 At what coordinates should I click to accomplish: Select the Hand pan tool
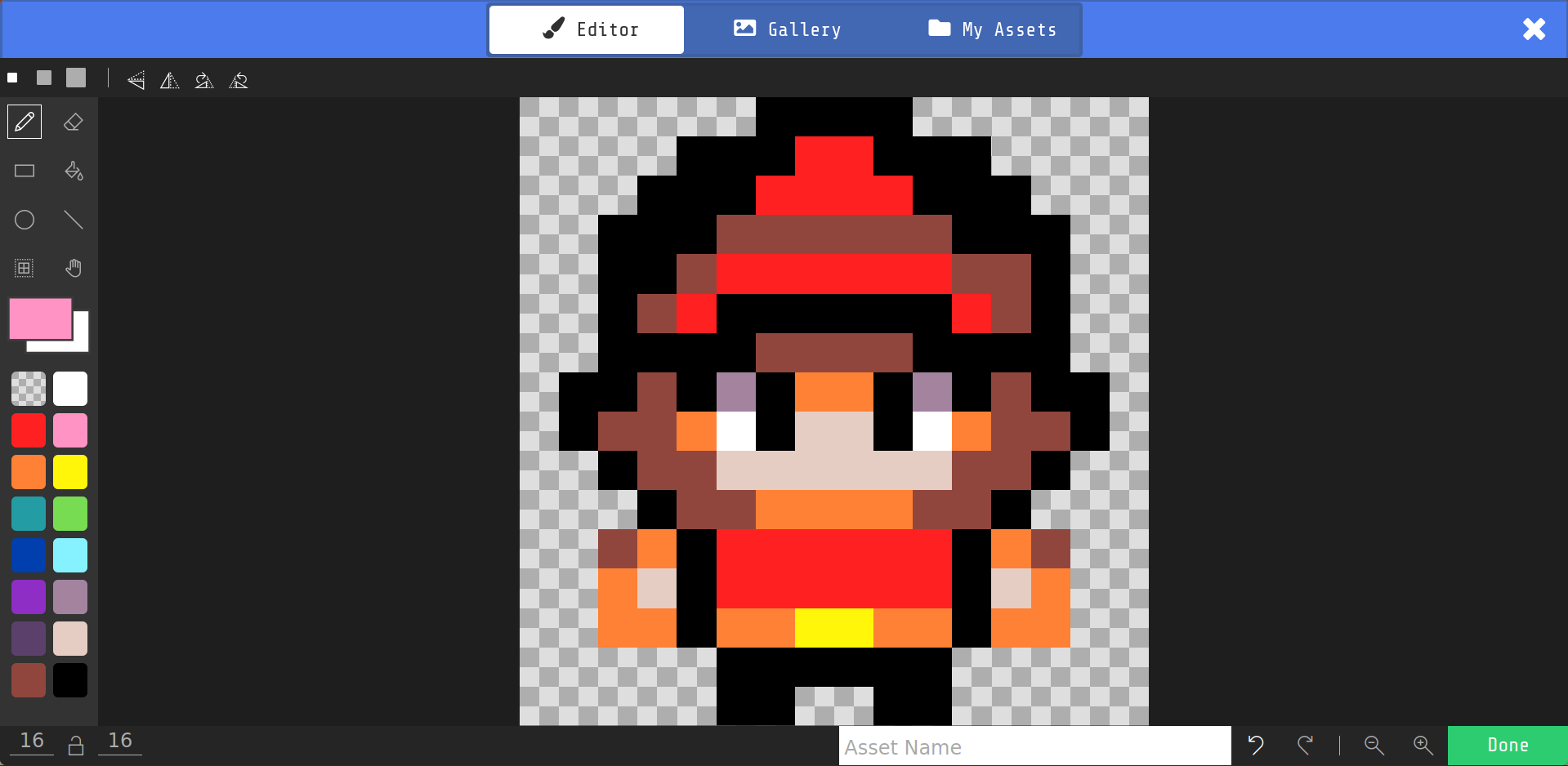pos(74,268)
